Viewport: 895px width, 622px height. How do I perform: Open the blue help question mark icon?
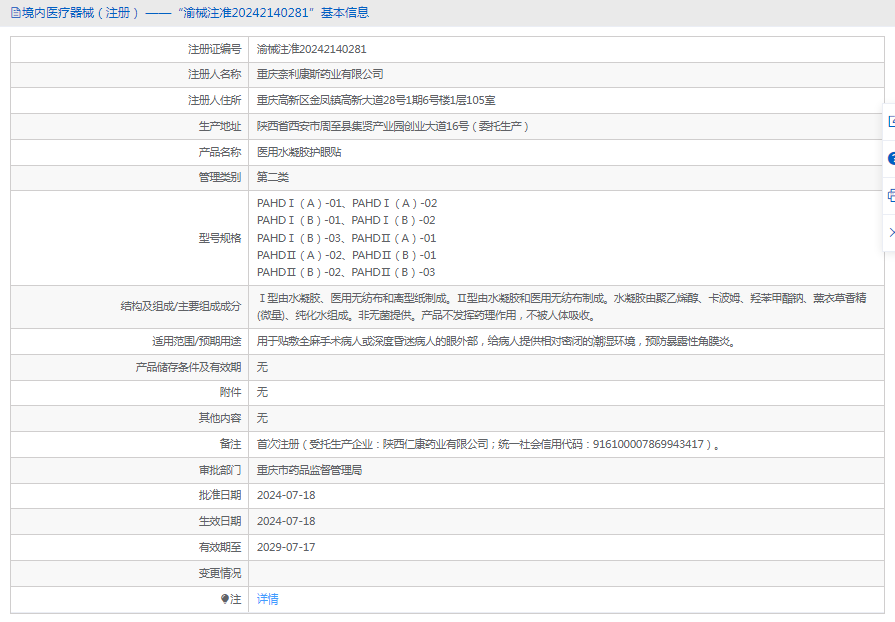pyautogui.click(x=890, y=159)
